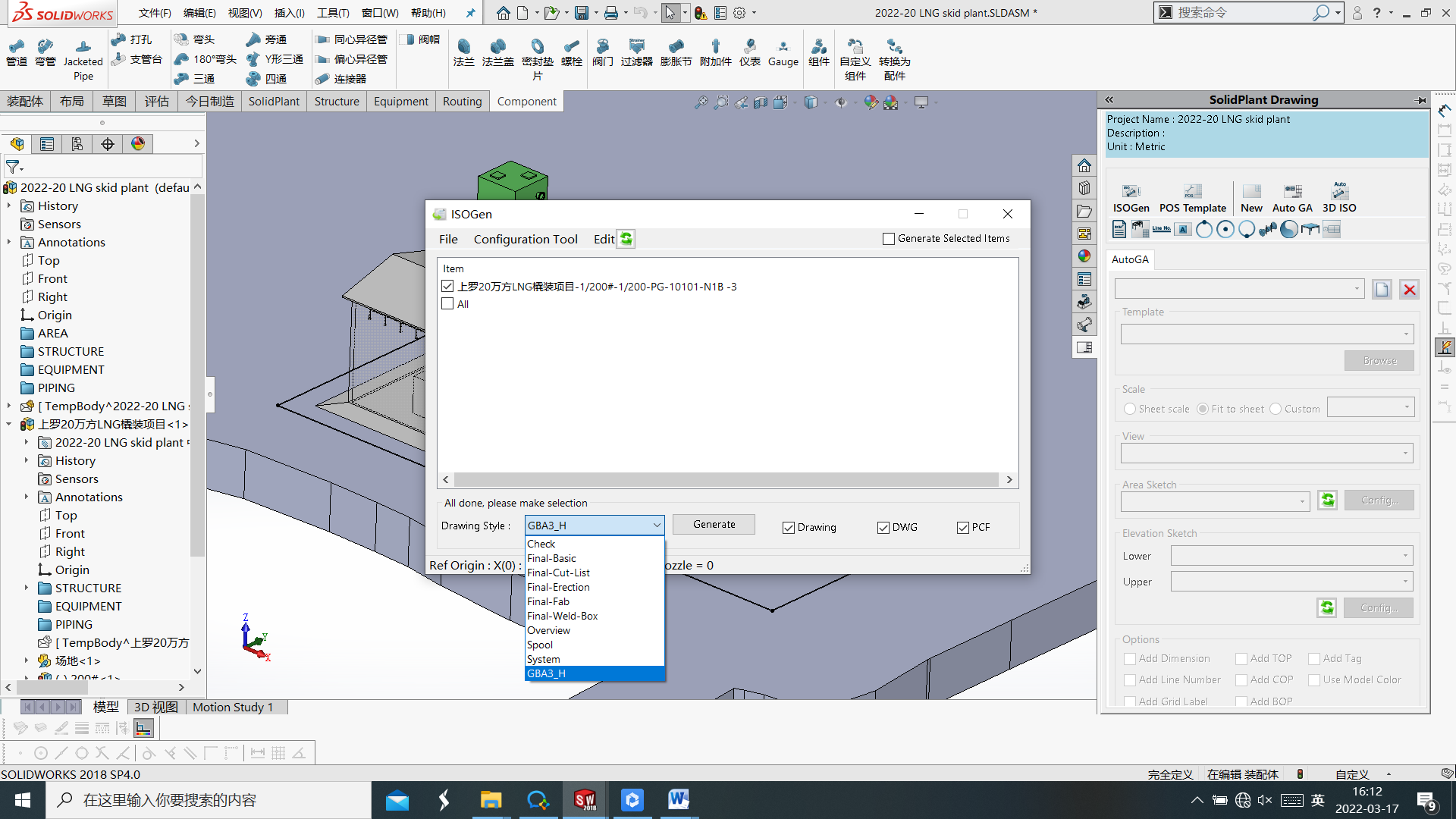This screenshot has width=1456, height=819.
Task: Click the Auto GA icon
Action: pos(1292,198)
